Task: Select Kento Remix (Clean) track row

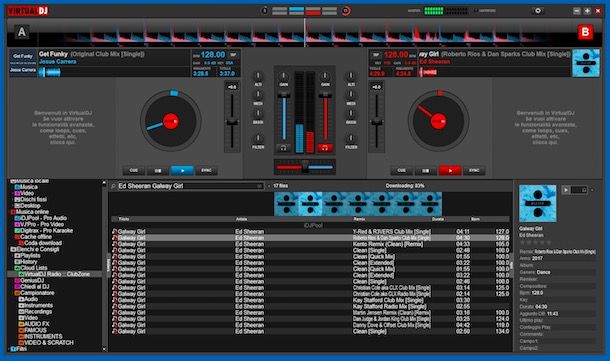Action: pos(310,244)
